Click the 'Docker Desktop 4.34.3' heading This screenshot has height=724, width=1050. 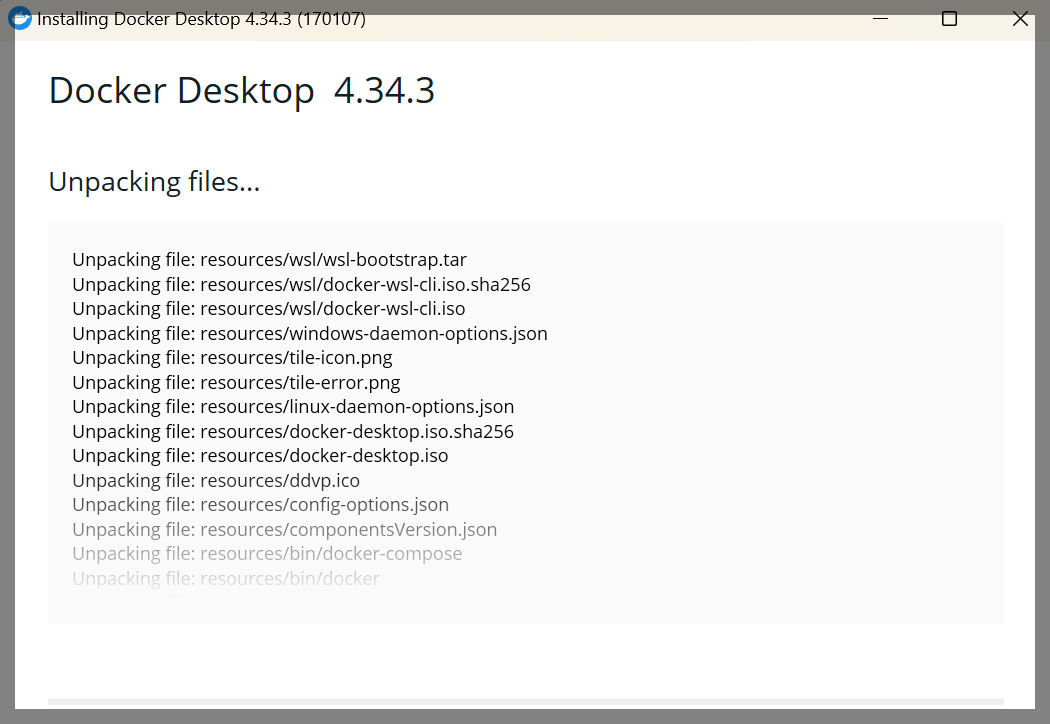click(x=242, y=90)
